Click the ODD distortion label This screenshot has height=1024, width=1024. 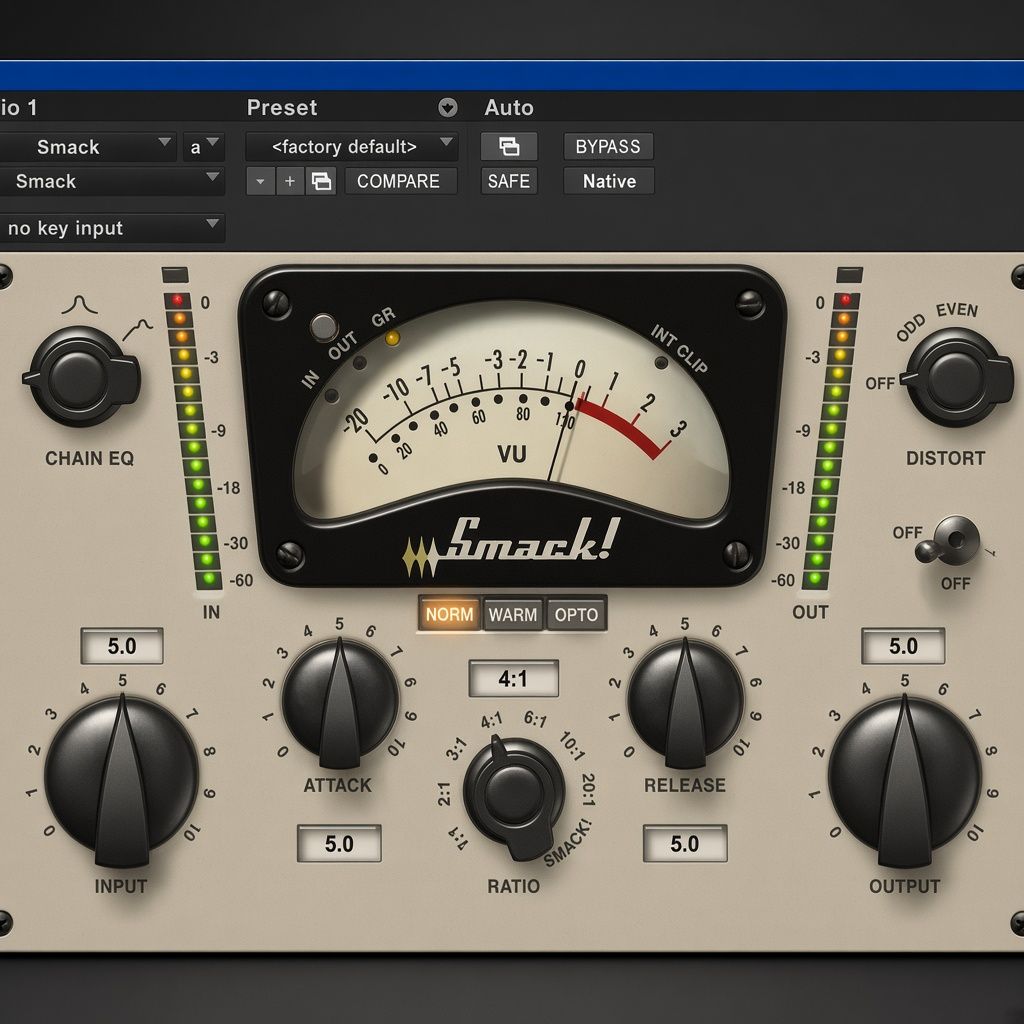tap(911, 328)
